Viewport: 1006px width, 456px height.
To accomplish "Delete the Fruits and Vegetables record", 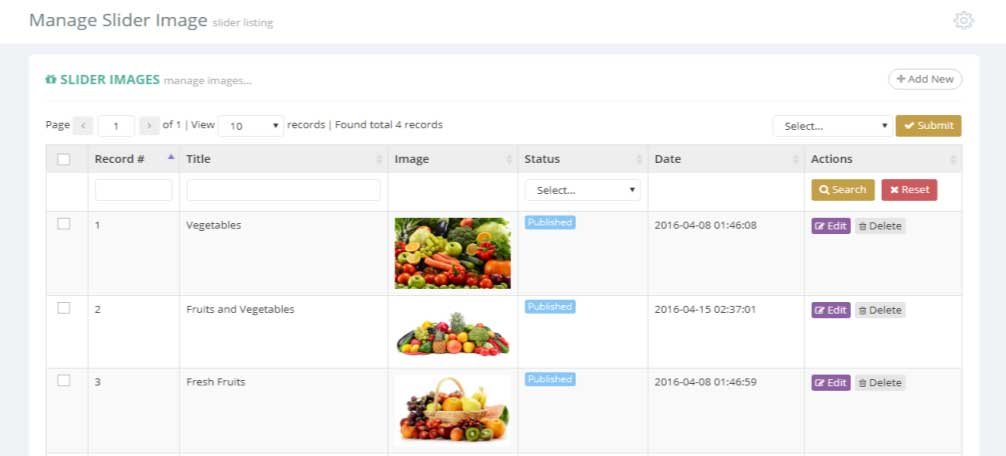I will [880, 310].
